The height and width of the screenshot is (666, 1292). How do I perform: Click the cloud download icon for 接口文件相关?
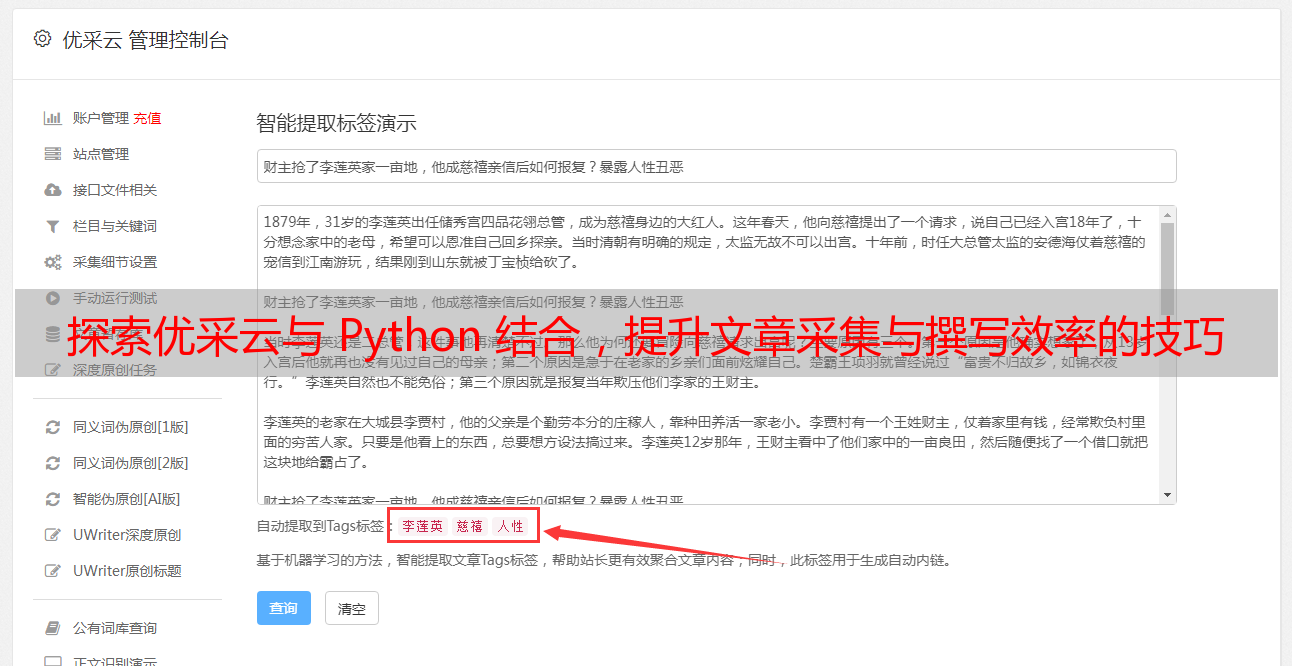point(53,190)
